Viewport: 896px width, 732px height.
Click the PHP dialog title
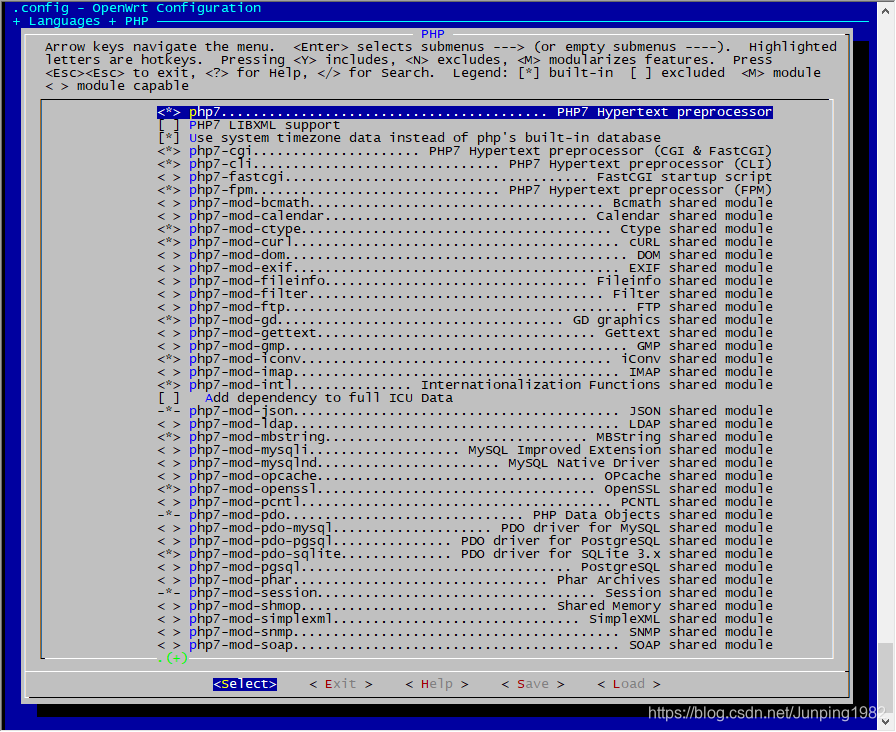pyautogui.click(x=433, y=34)
